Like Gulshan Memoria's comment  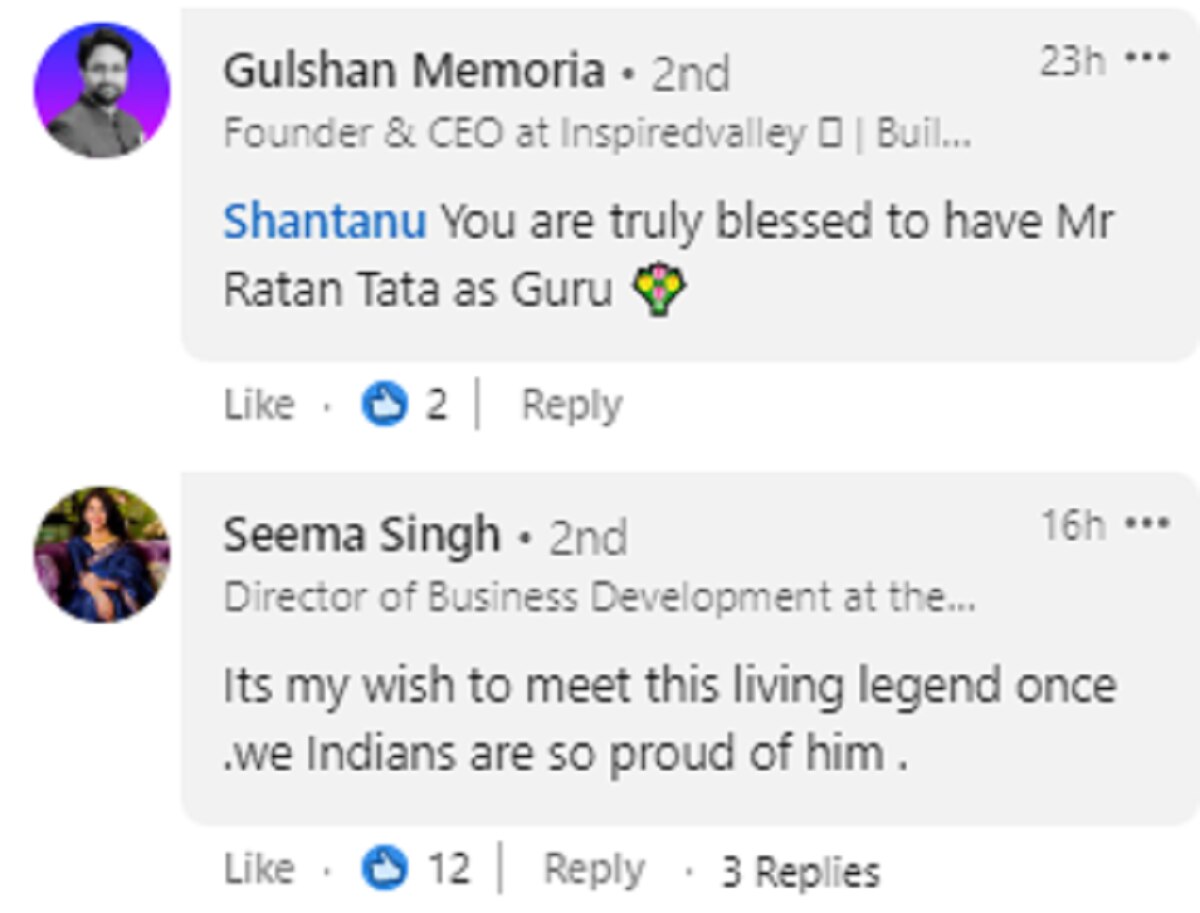(259, 405)
